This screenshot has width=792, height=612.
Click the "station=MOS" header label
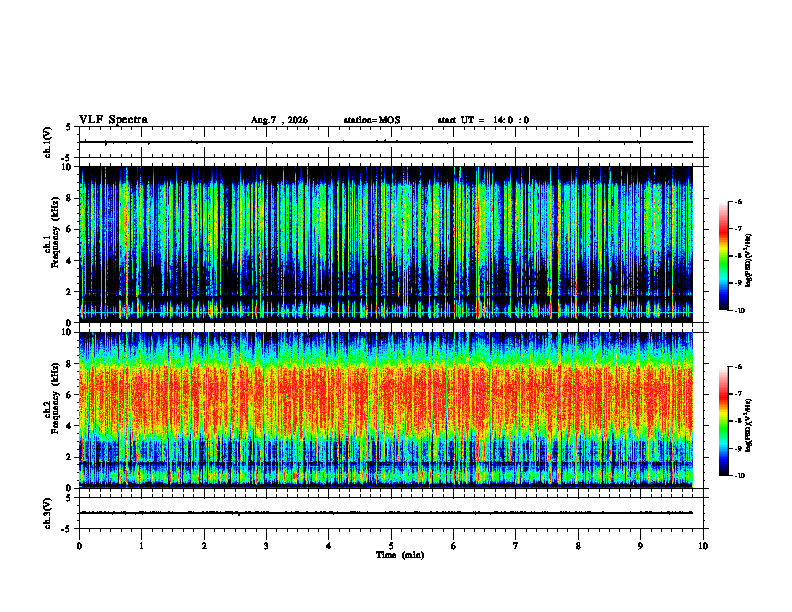click(372, 120)
